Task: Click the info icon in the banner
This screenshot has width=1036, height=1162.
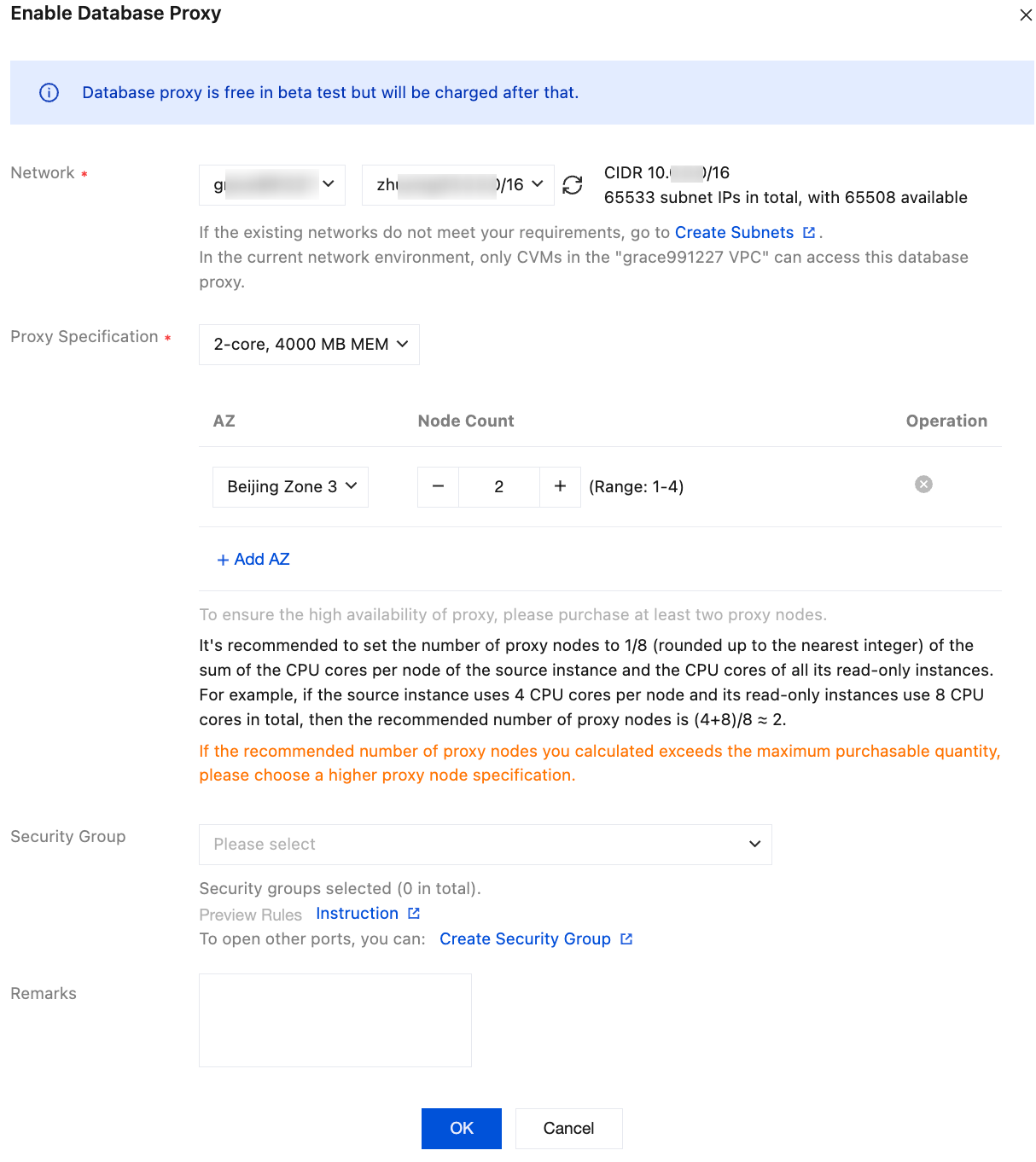Action: (49, 93)
